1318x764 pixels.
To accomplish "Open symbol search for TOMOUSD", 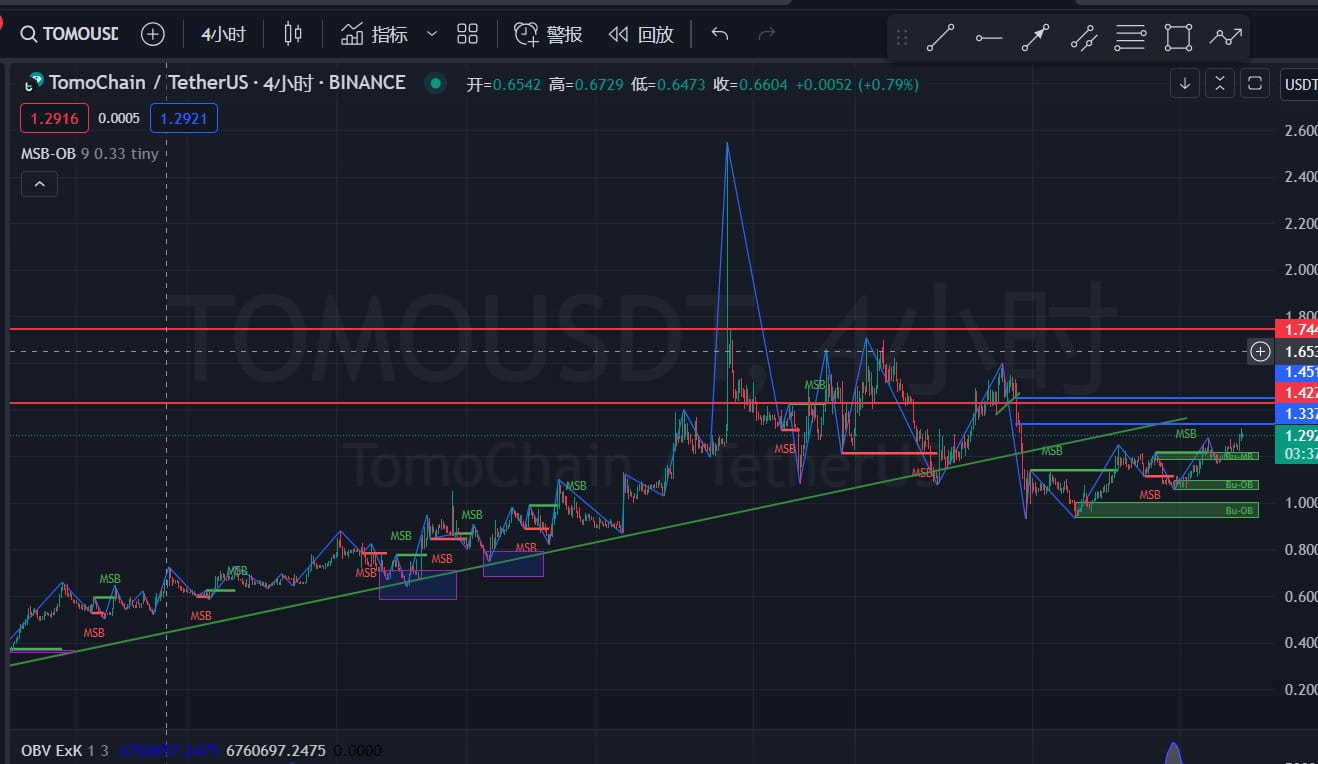I will [x=70, y=35].
